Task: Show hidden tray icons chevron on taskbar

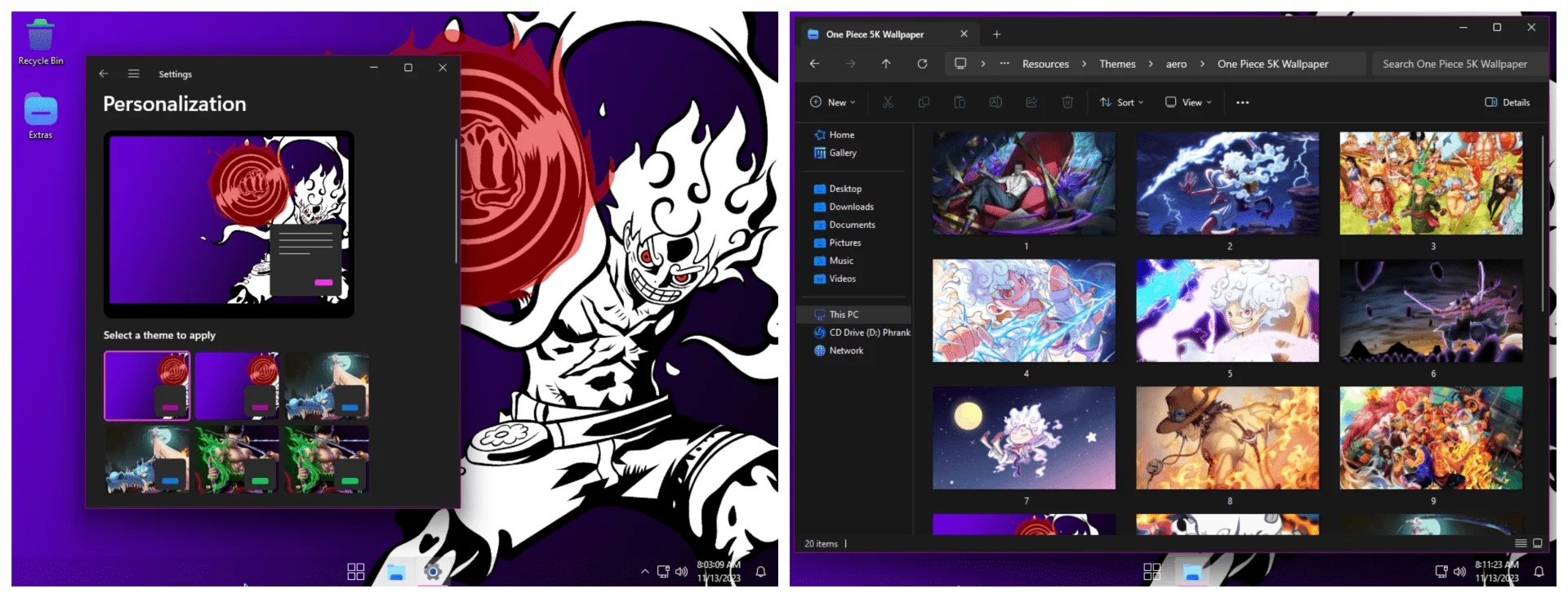Action: click(x=645, y=572)
